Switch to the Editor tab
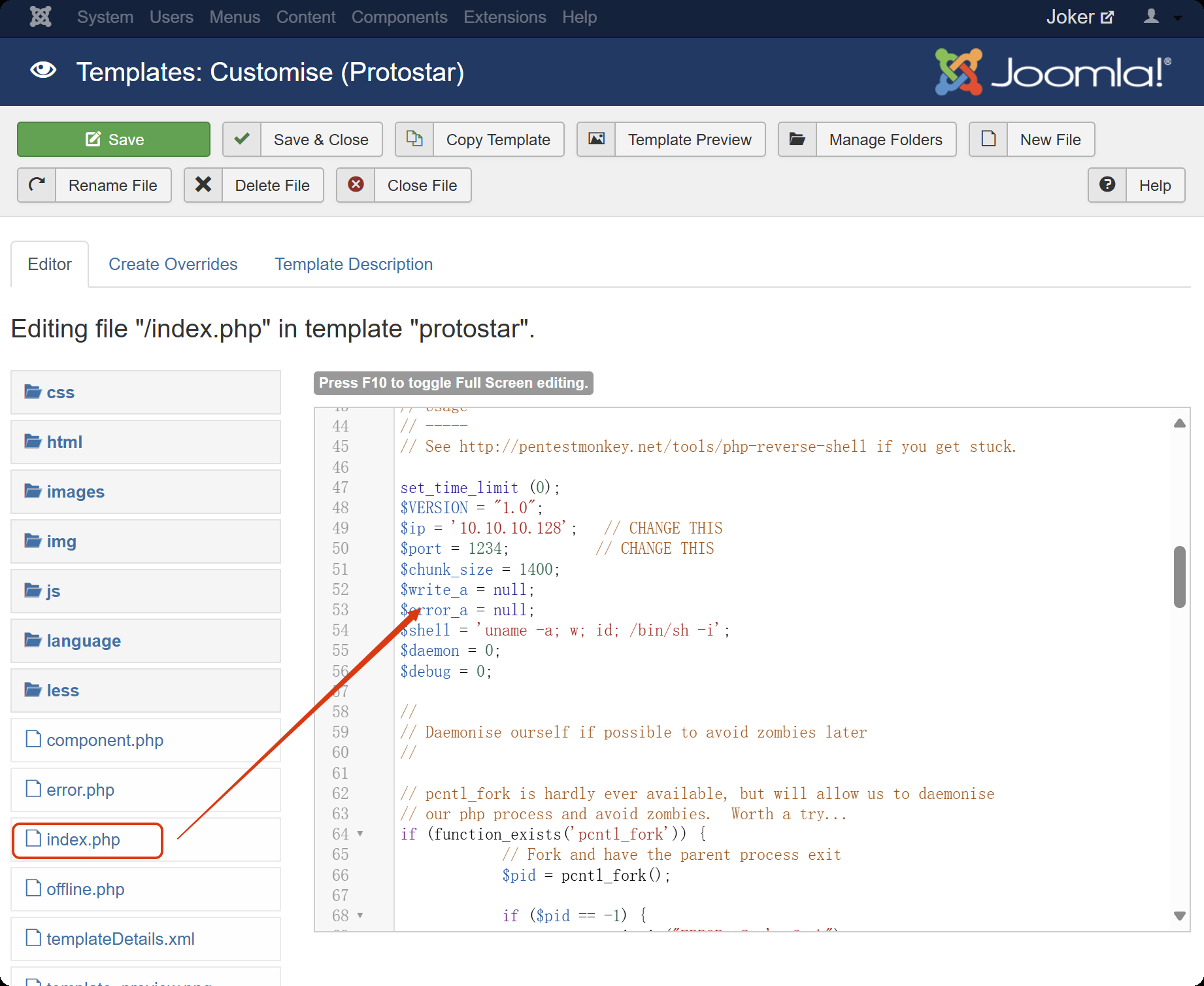The height and width of the screenshot is (986, 1204). 50,264
